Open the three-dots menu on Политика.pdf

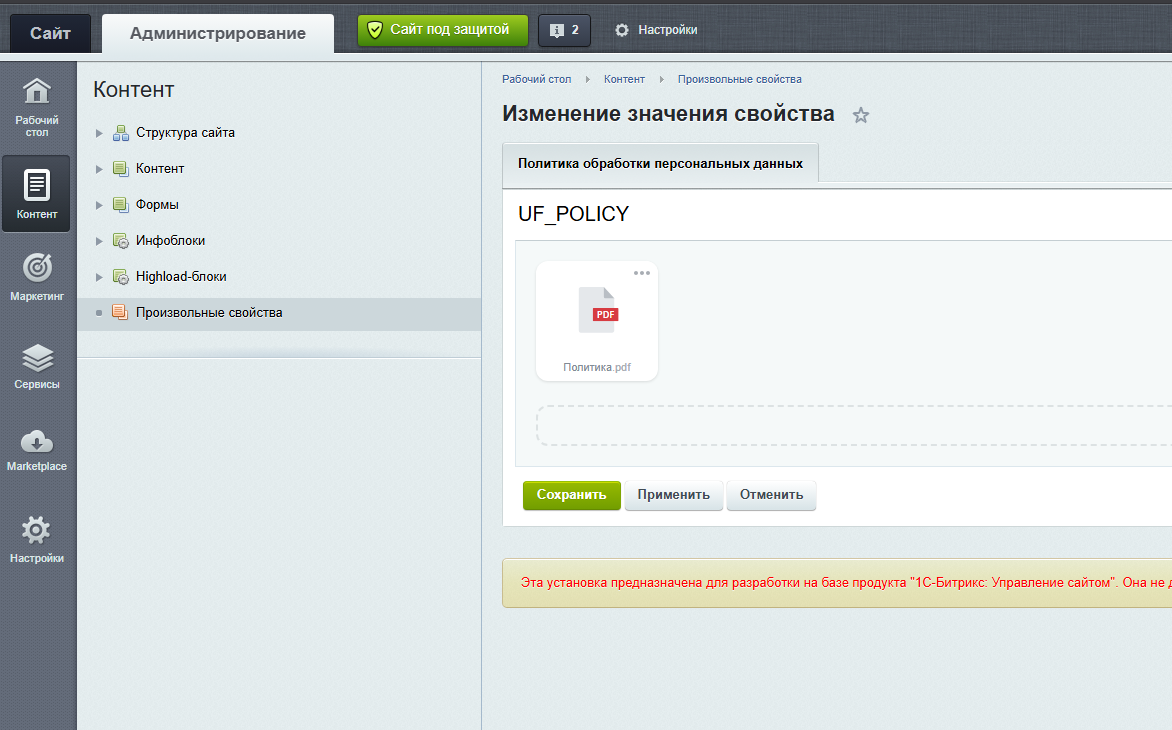[x=641, y=273]
